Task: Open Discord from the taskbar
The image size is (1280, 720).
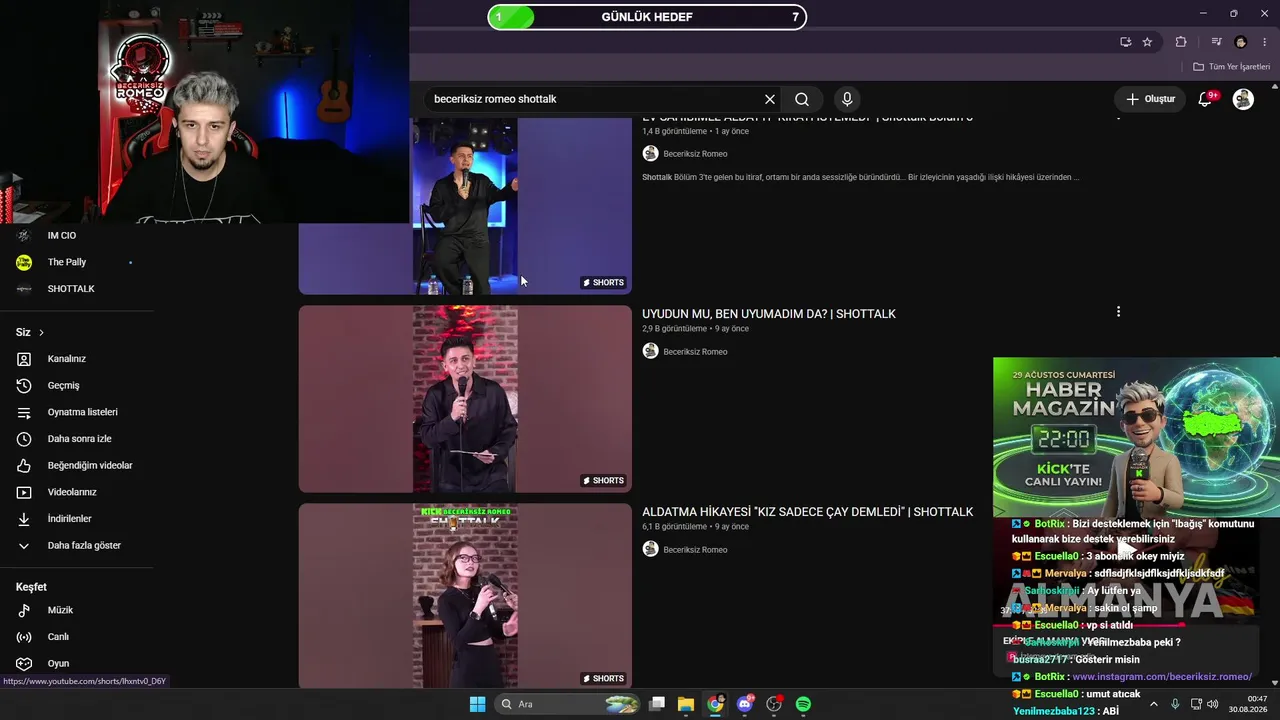Action: [x=744, y=704]
